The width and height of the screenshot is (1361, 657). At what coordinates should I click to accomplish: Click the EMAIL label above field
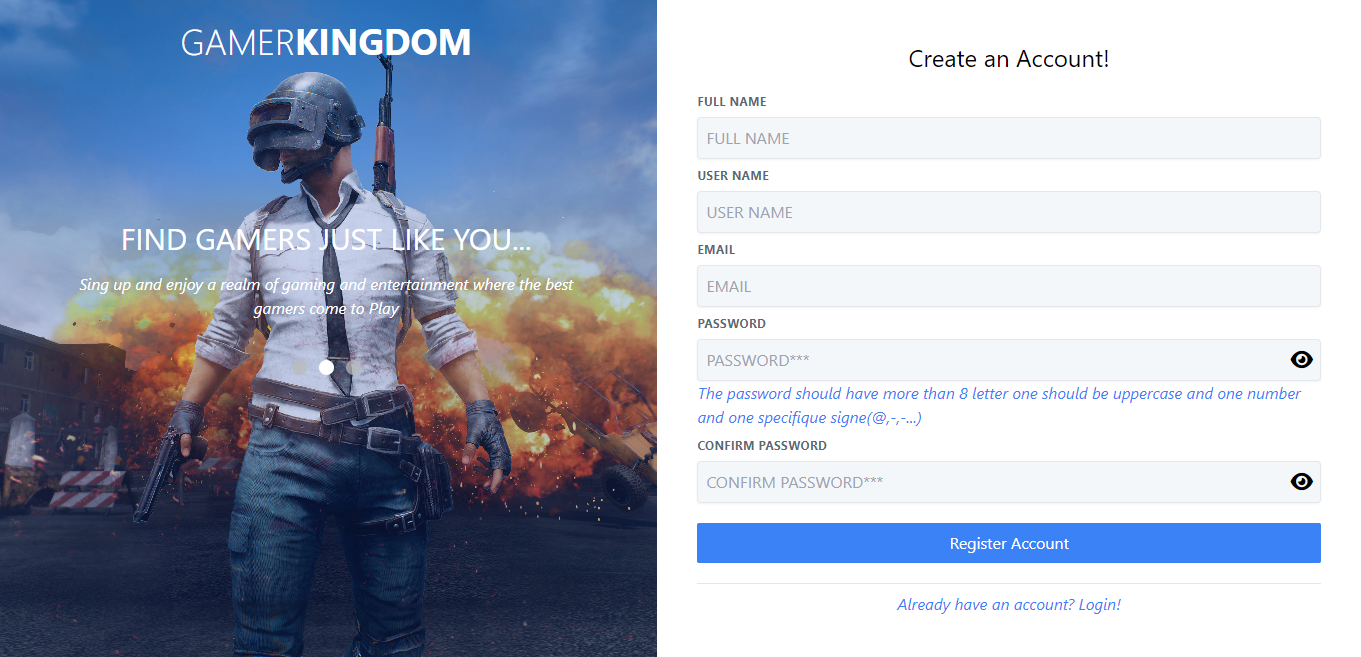tap(716, 250)
